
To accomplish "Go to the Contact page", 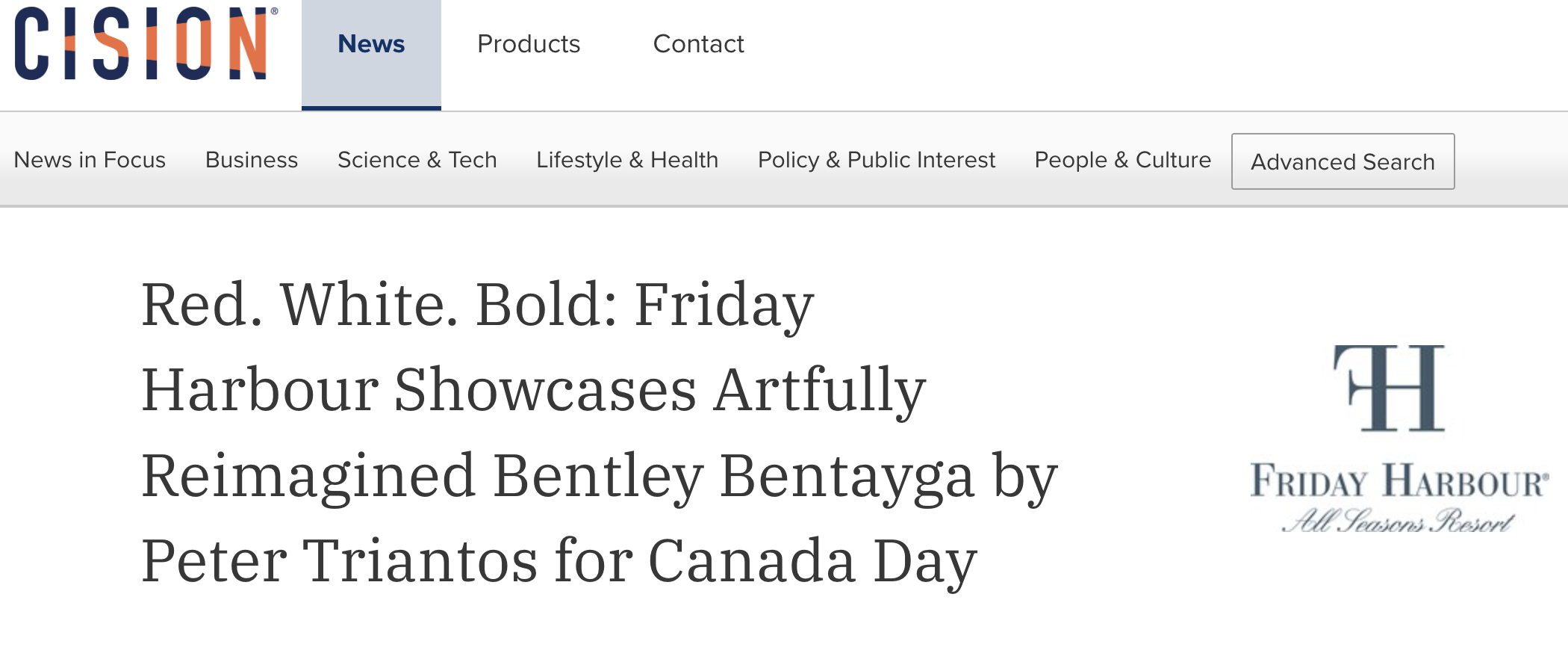I will click(698, 45).
